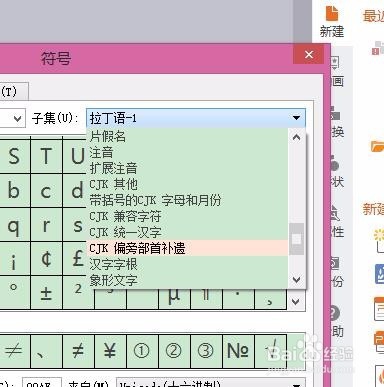Screen dimensions: 384x387
Task: Click the character code input field
Action: click(x=41, y=383)
